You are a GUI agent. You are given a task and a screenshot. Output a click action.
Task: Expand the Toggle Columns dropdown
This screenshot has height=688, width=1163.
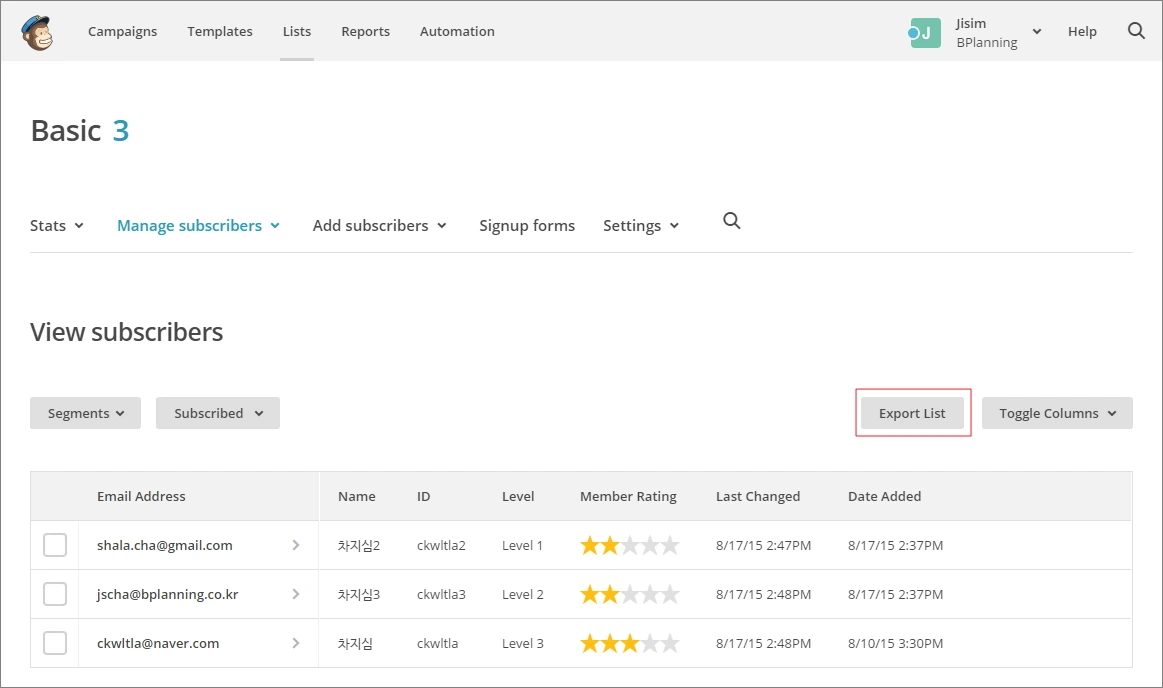[1056, 412]
